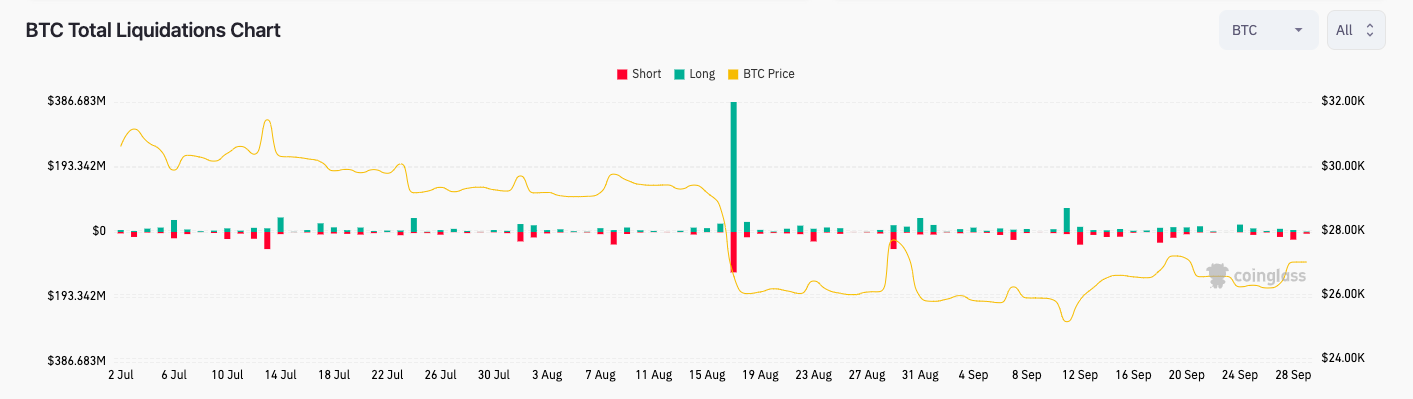Click the coinglass watermark logo
The height and width of the screenshot is (399, 1413).
(x=1256, y=275)
